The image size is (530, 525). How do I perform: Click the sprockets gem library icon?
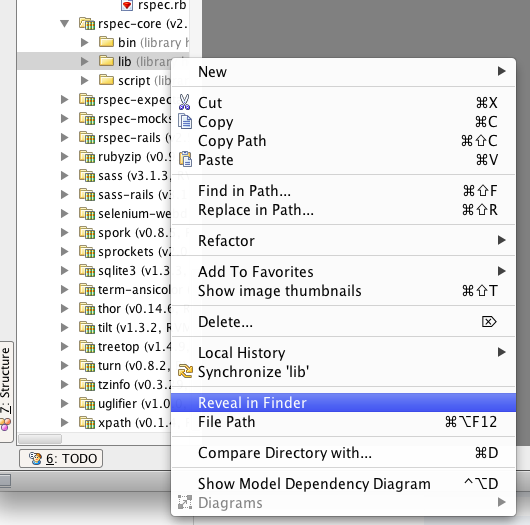tap(87, 252)
